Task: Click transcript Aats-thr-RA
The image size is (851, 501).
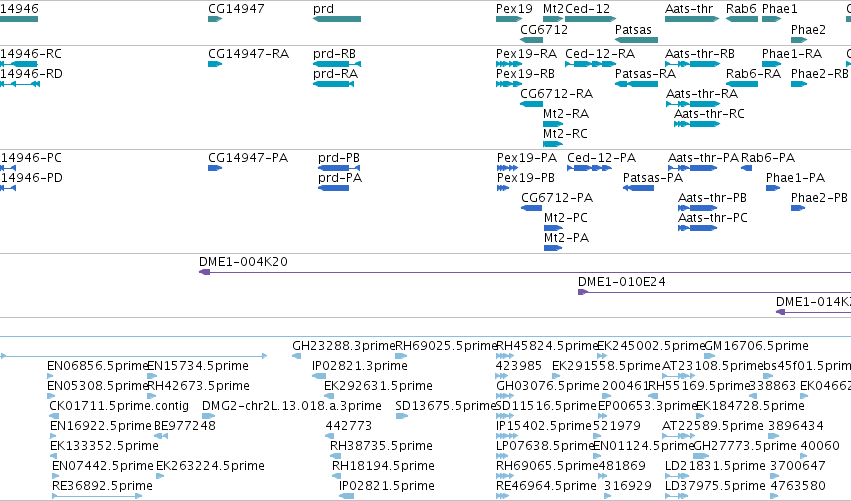Action: pyautogui.click(x=693, y=104)
